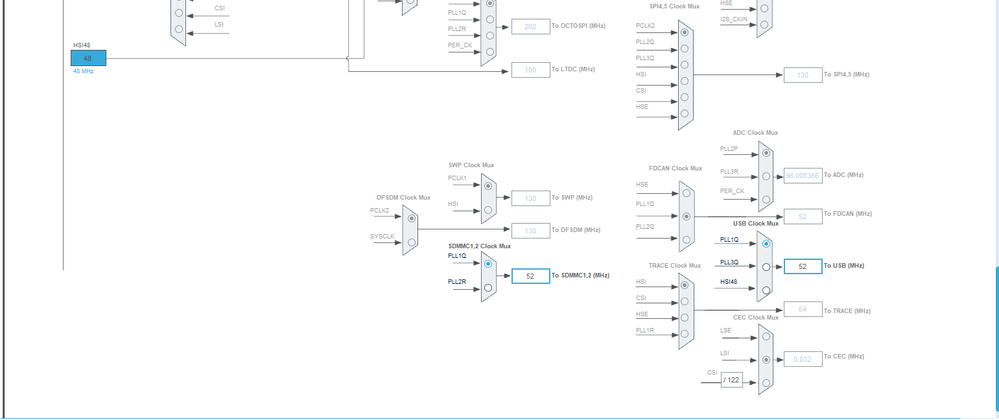This screenshot has width=999, height=420.
Task: Select HSE in FDCAN Clock Mux
Action: coord(686,192)
